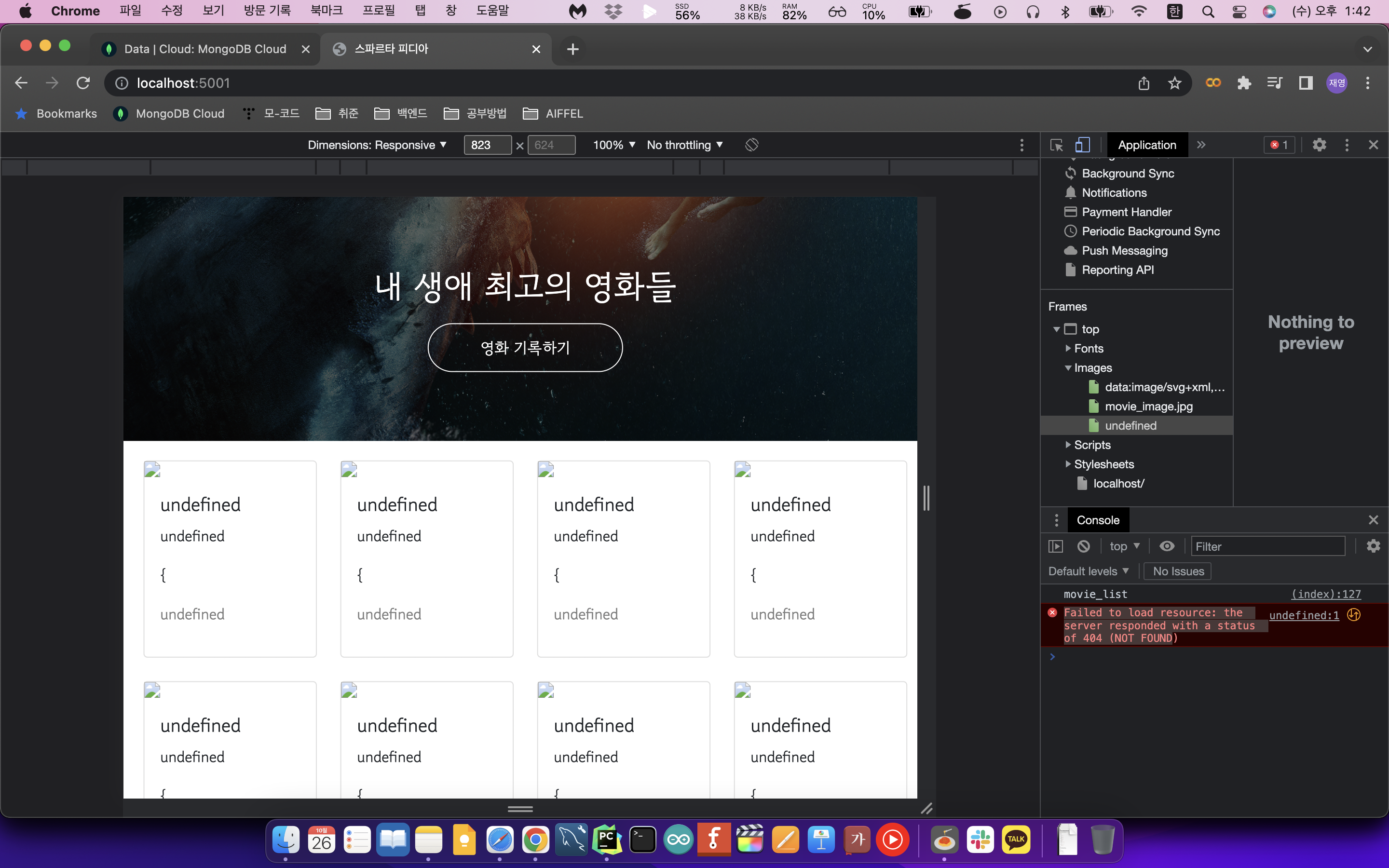Share this page via share icon
Viewport: 1389px width, 868px height.
1144,83
